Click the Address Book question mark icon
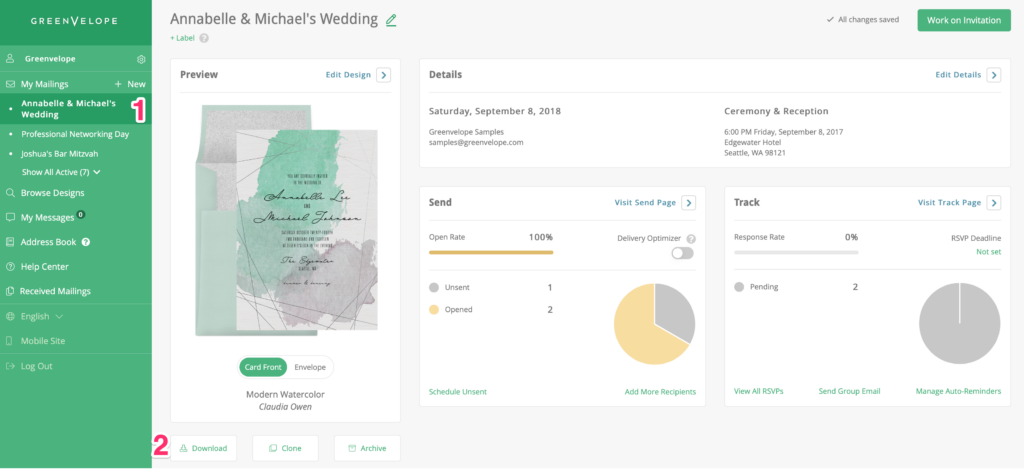Screen dimensions: 1024x470 coord(86,242)
